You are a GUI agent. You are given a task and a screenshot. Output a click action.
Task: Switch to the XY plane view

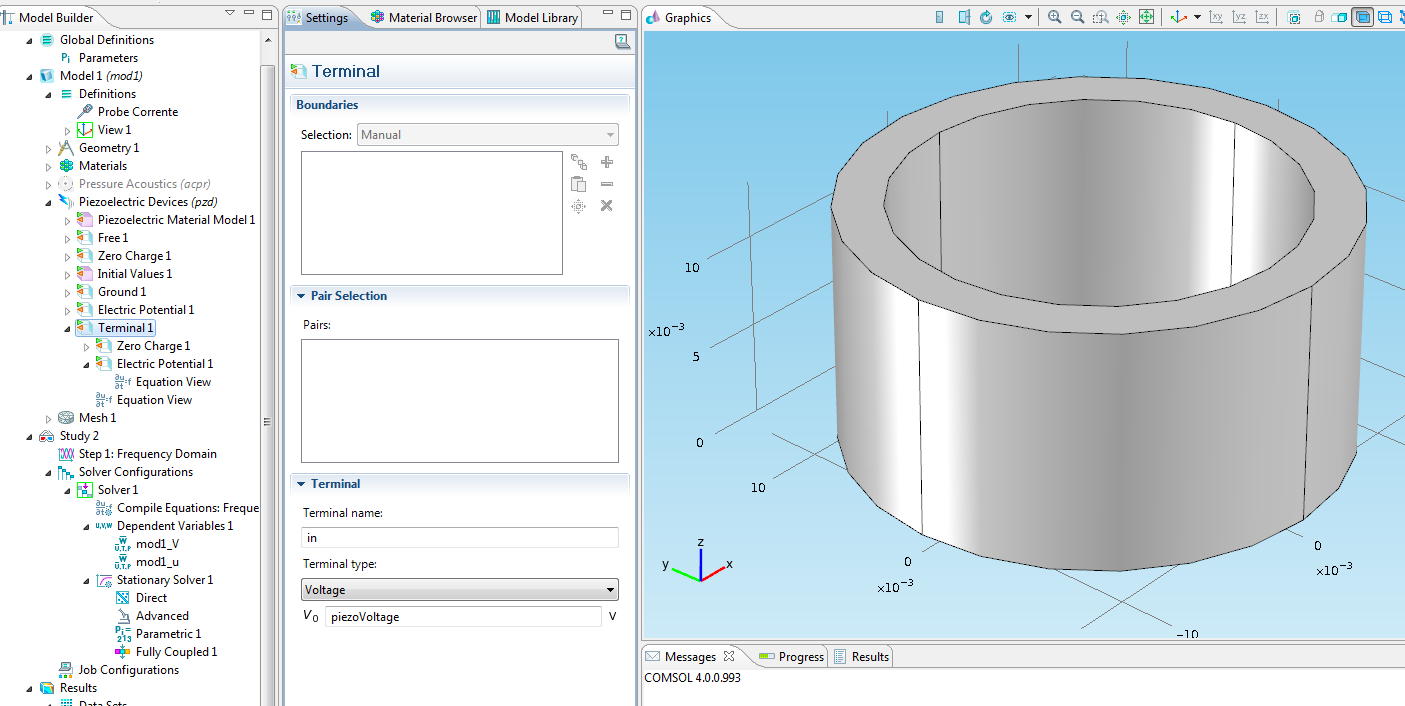click(1216, 17)
